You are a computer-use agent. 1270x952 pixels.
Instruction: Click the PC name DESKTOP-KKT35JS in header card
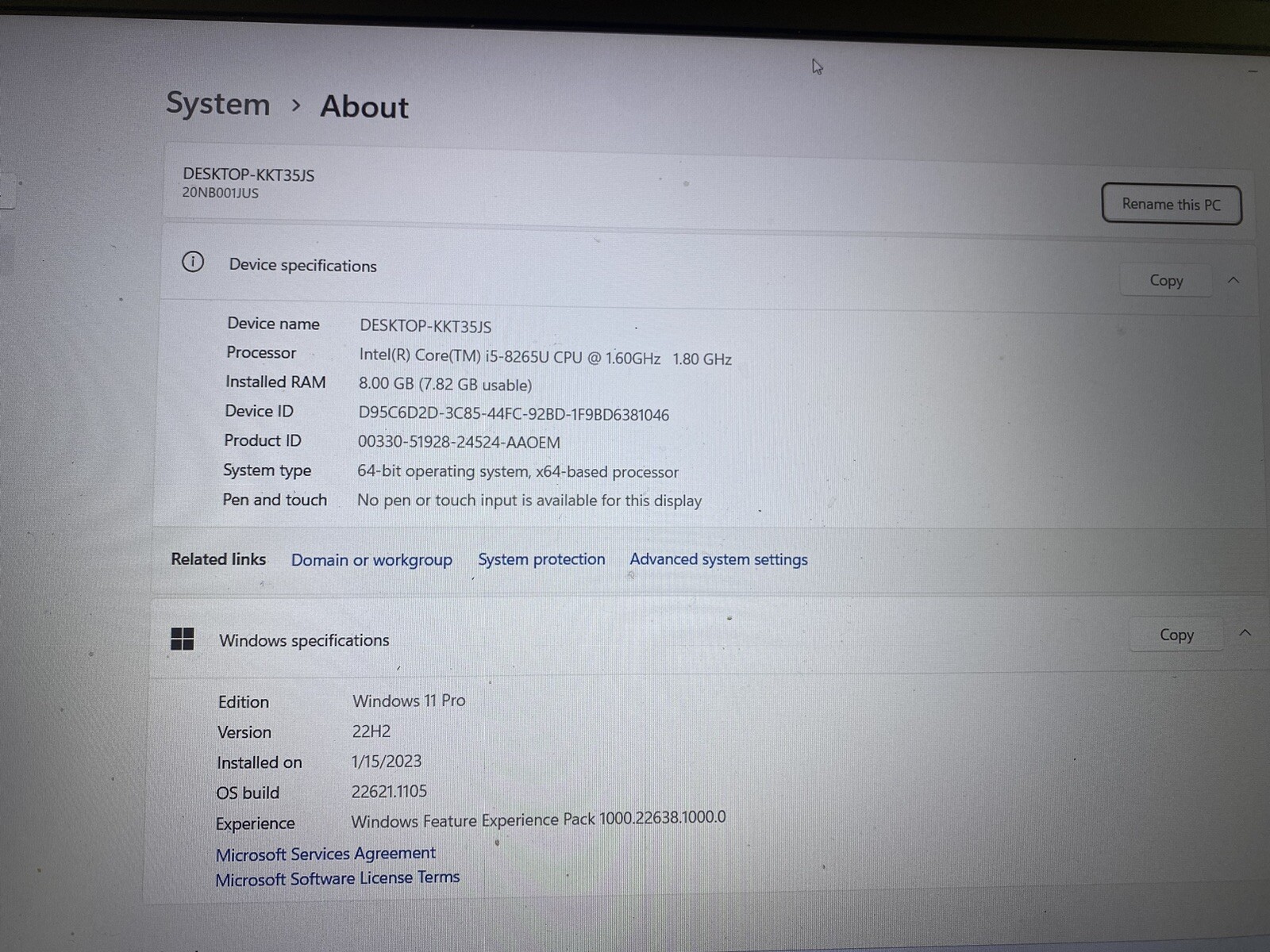point(248,175)
